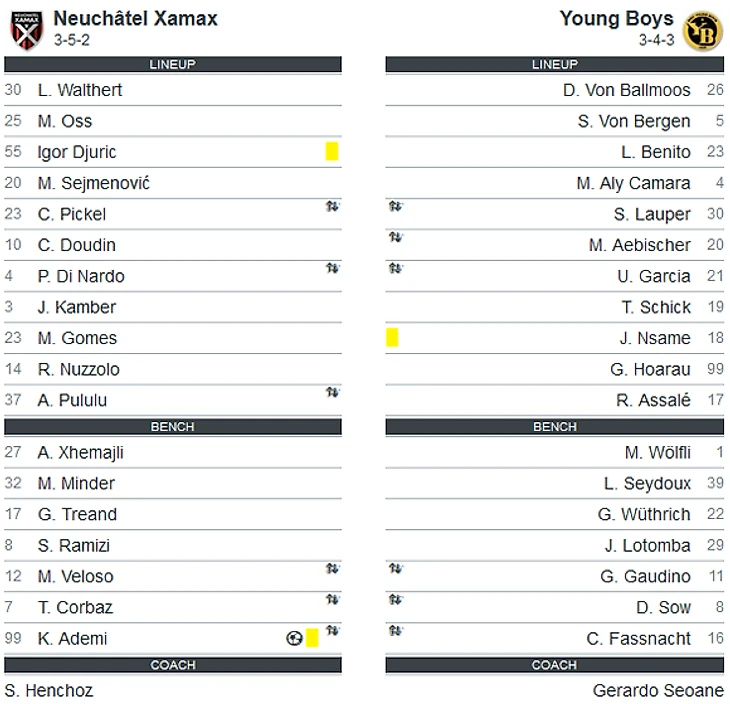Click substitution arrows next to M. Veloso
The height and width of the screenshot is (704, 730).
332,568
